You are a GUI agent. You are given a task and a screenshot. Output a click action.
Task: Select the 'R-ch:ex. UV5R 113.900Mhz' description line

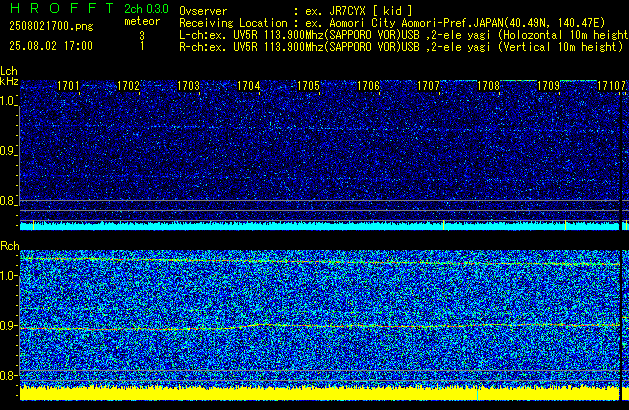pyautogui.click(x=401, y=47)
